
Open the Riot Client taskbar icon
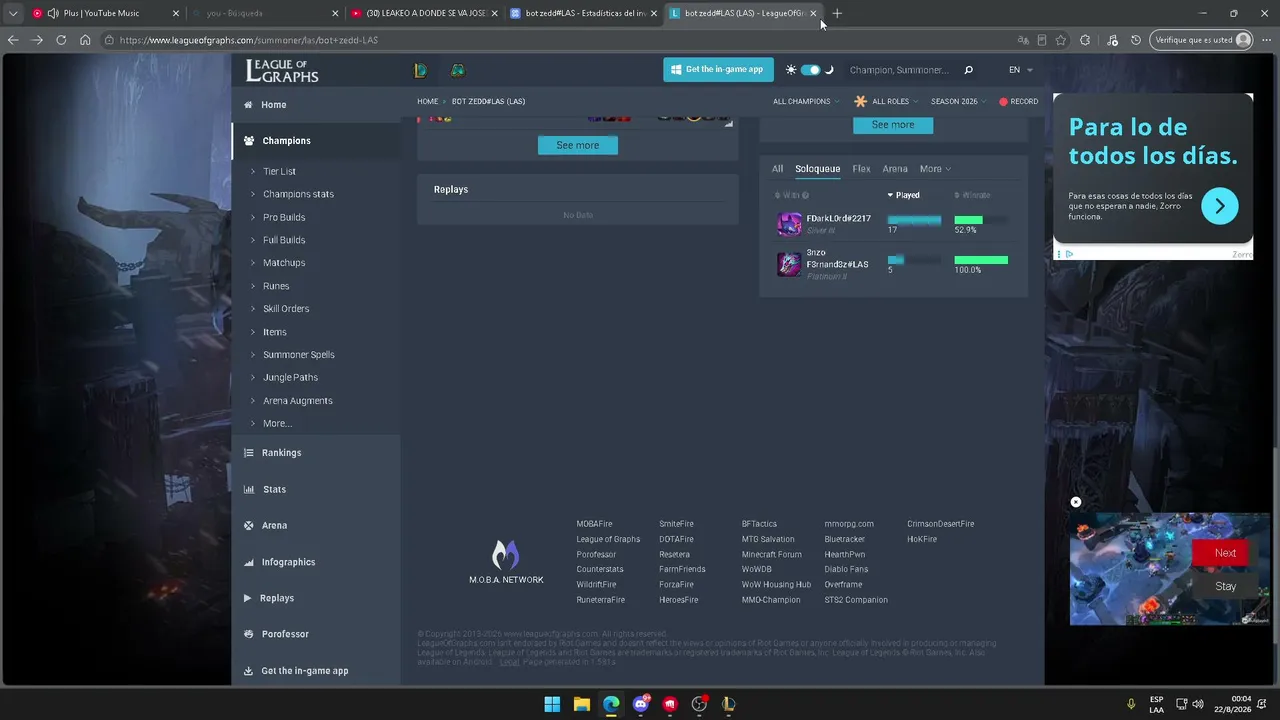(x=670, y=704)
